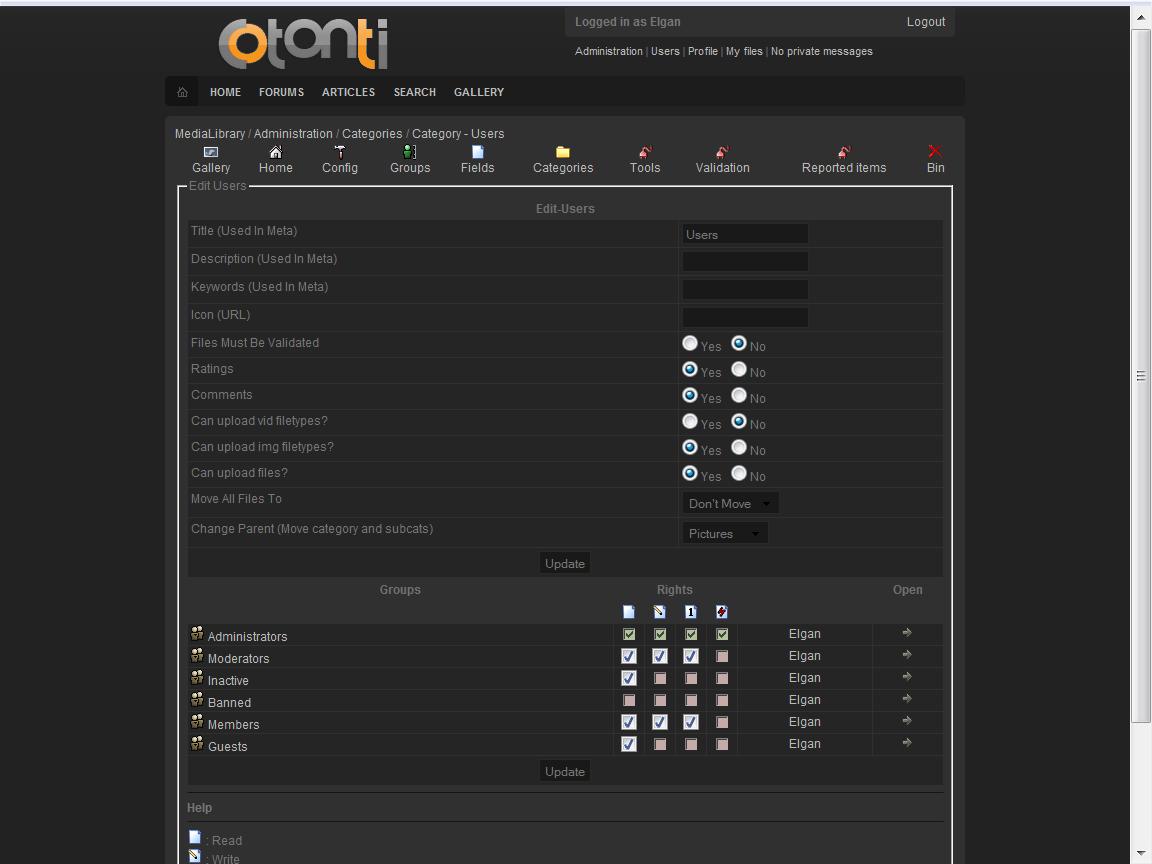Viewport: 1152px width, 864px height.
Task: Enable write right for Guests group
Action: [660, 745]
